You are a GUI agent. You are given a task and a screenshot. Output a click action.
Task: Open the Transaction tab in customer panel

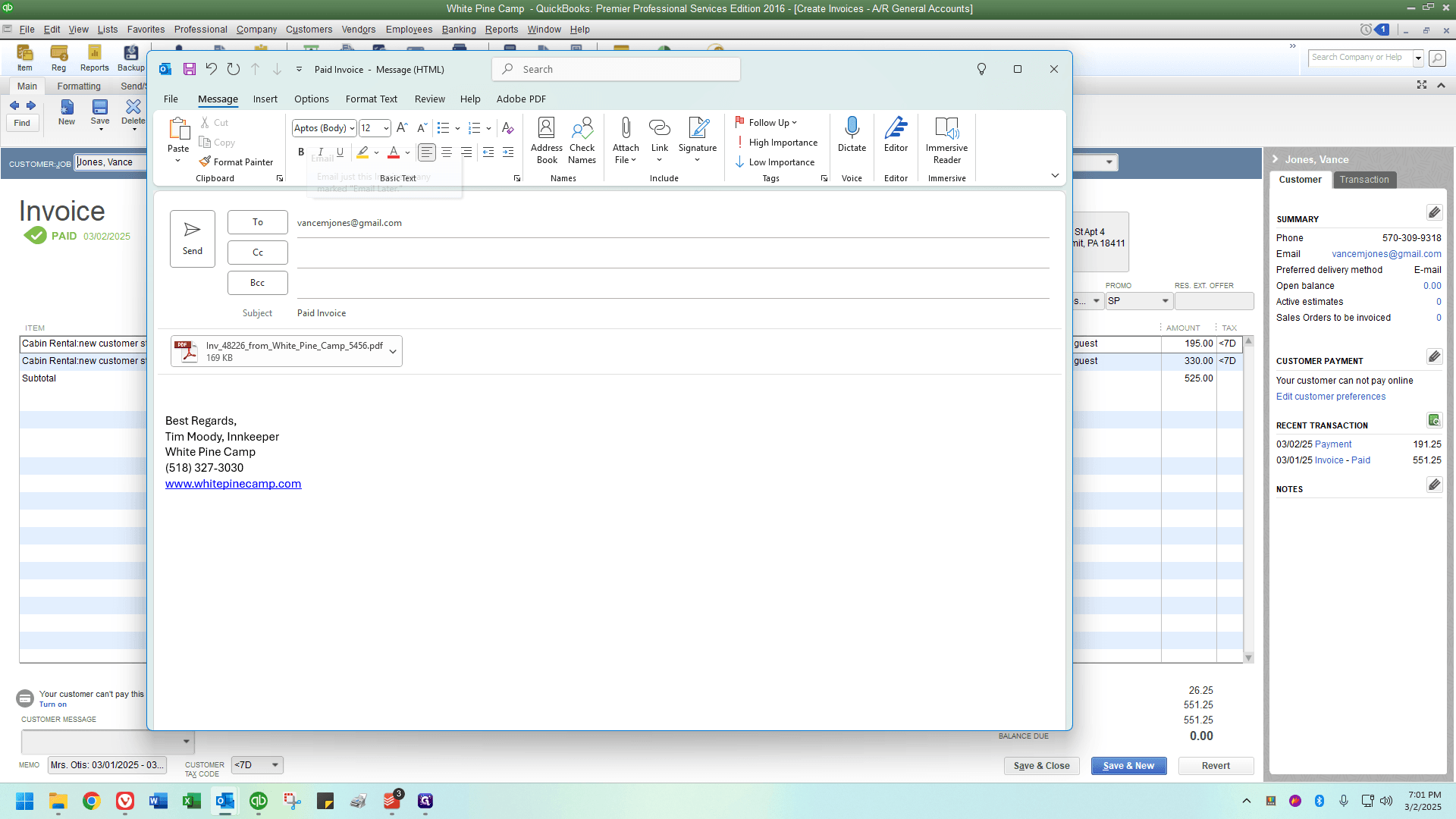[1364, 180]
